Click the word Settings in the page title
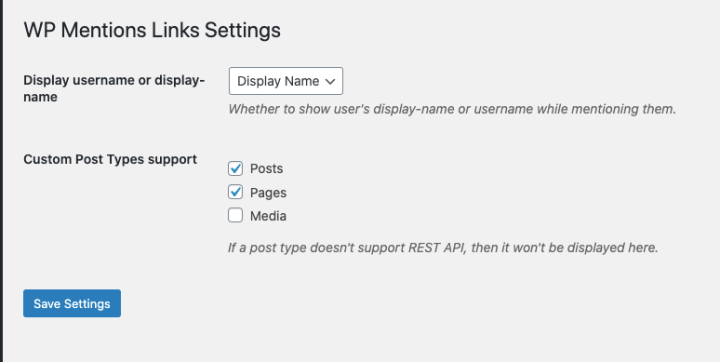 coord(242,30)
